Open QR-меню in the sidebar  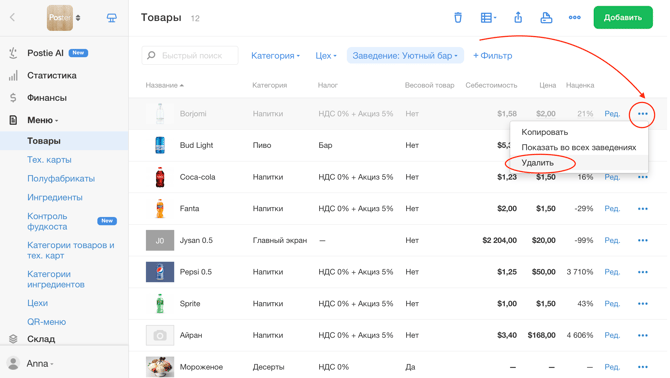47,322
